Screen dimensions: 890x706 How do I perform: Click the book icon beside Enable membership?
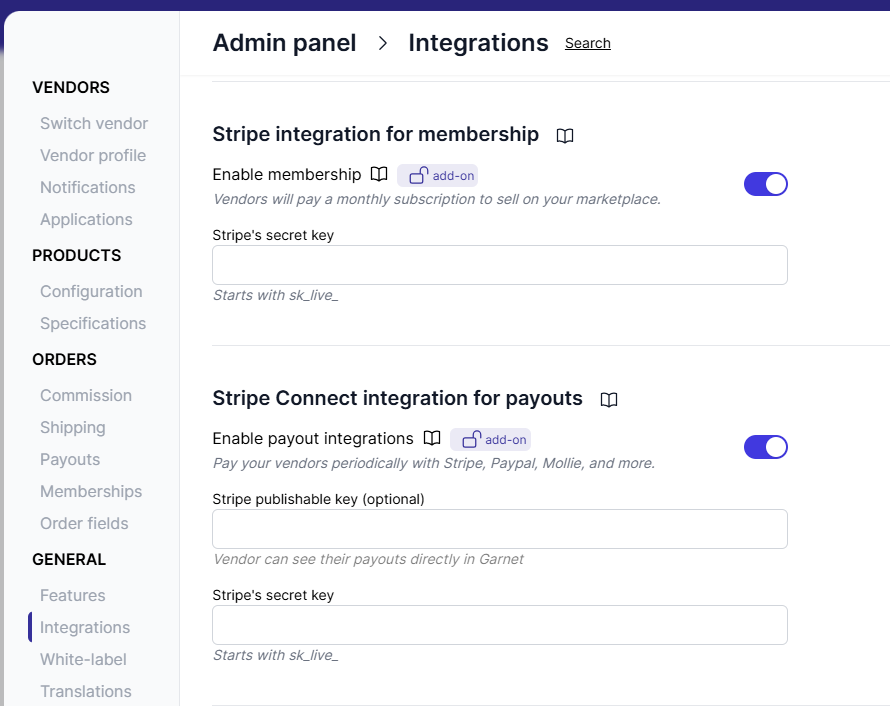[x=379, y=174]
